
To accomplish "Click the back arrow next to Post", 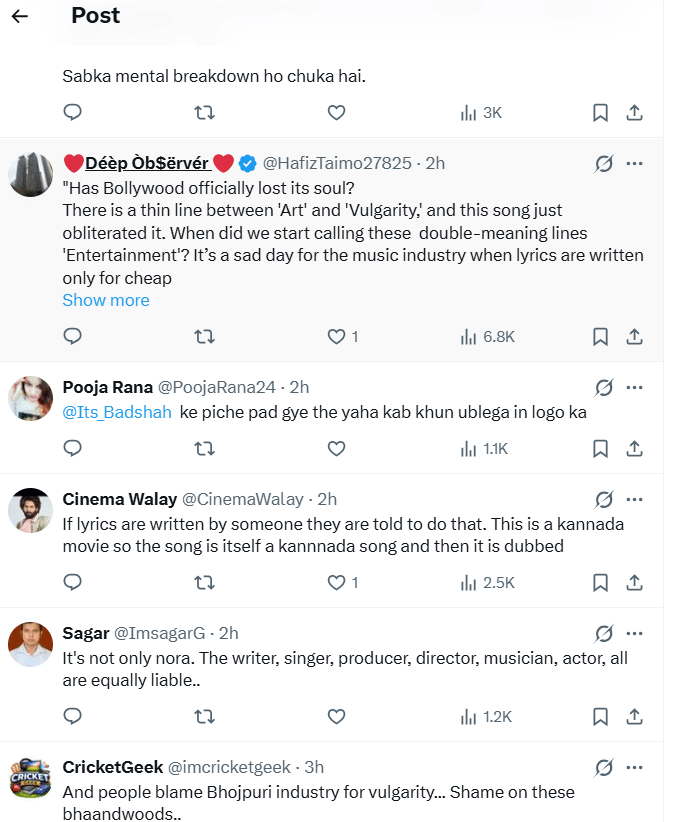I will tap(20, 17).
